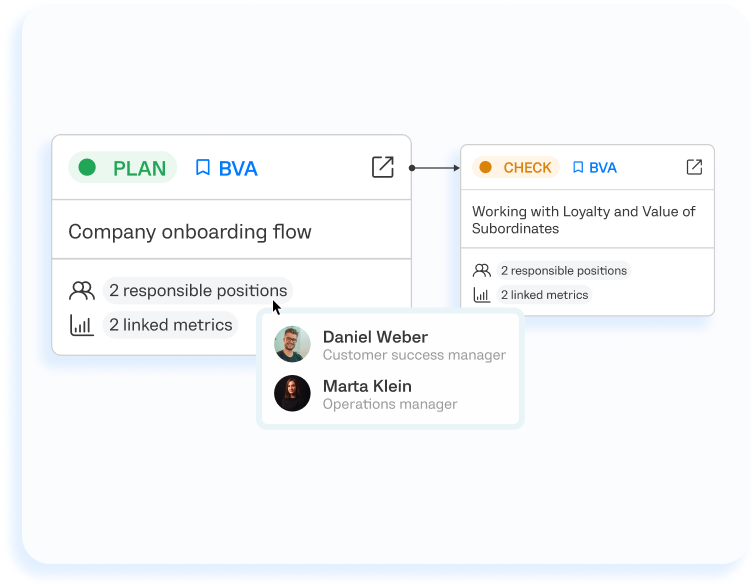The width and height of the screenshot is (756, 588).
Task: Click Customer success manager role text
Action: (x=414, y=355)
